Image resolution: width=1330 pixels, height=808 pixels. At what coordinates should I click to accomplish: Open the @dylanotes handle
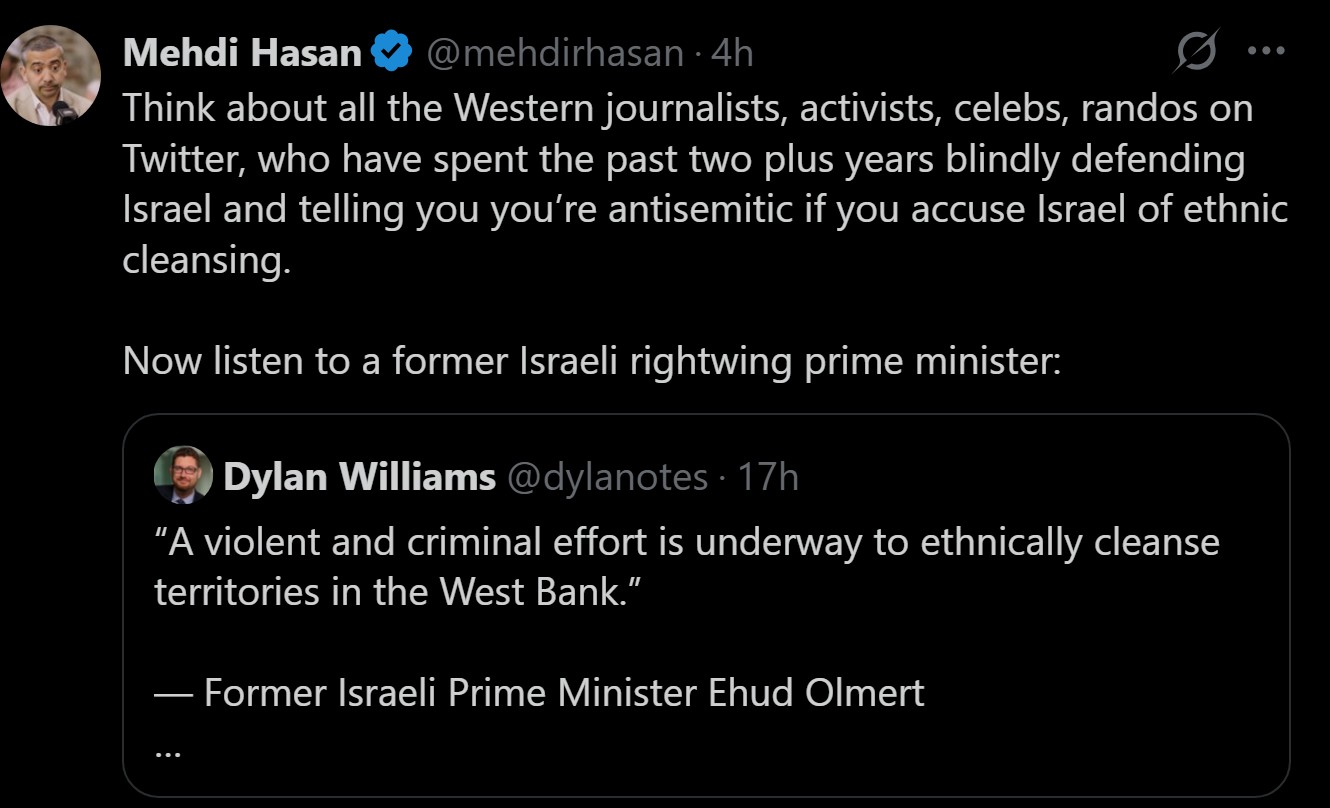click(608, 477)
